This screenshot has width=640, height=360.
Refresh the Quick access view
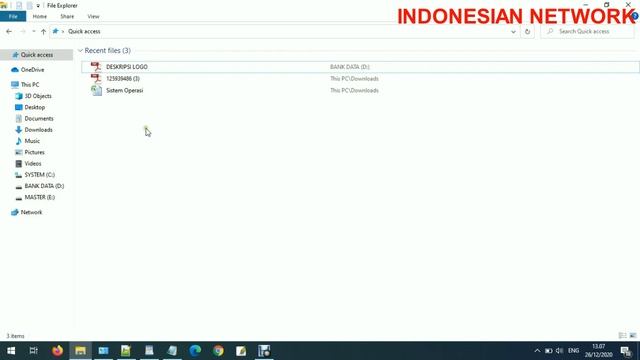(x=527, y=31)
